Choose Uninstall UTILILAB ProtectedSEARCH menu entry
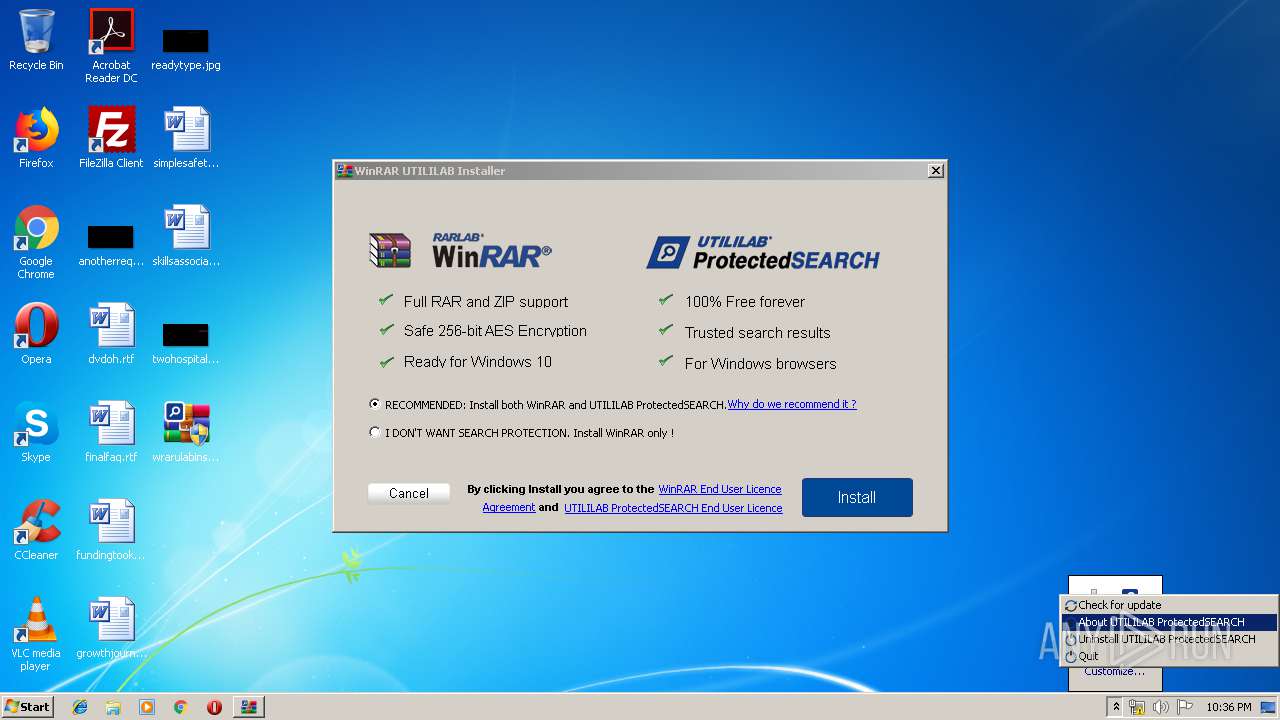1280x720 pixels. click(1169, 639)
